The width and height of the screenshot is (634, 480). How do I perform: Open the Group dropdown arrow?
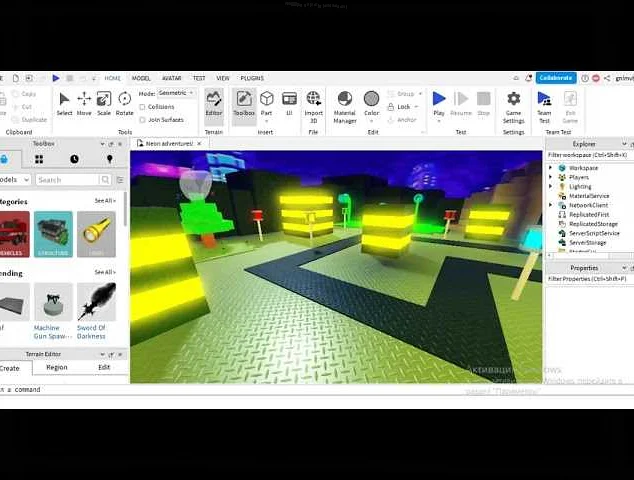click(420, 94)
